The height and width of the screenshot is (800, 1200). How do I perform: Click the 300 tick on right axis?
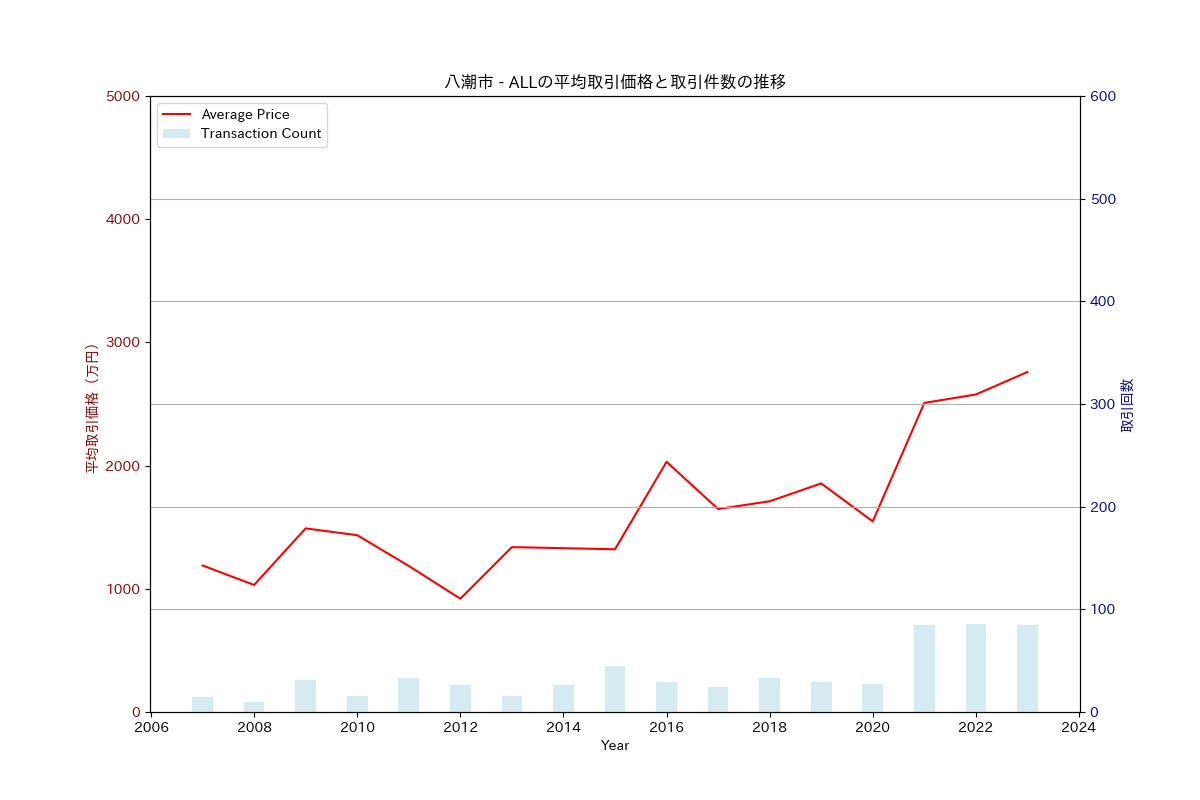click(1103, 405)
